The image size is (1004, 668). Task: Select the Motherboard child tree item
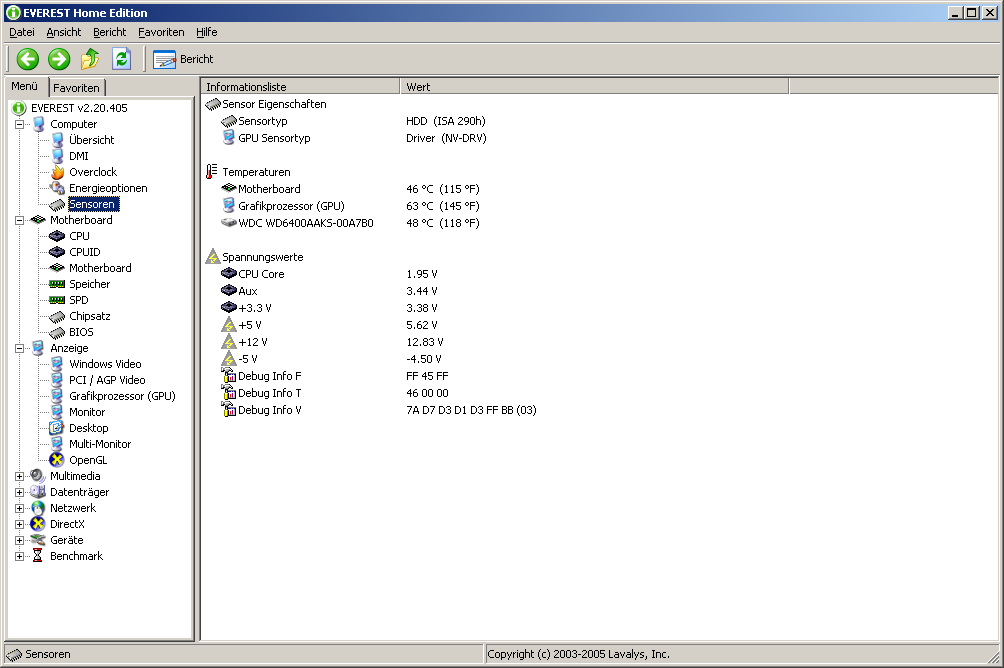(100, 268)
